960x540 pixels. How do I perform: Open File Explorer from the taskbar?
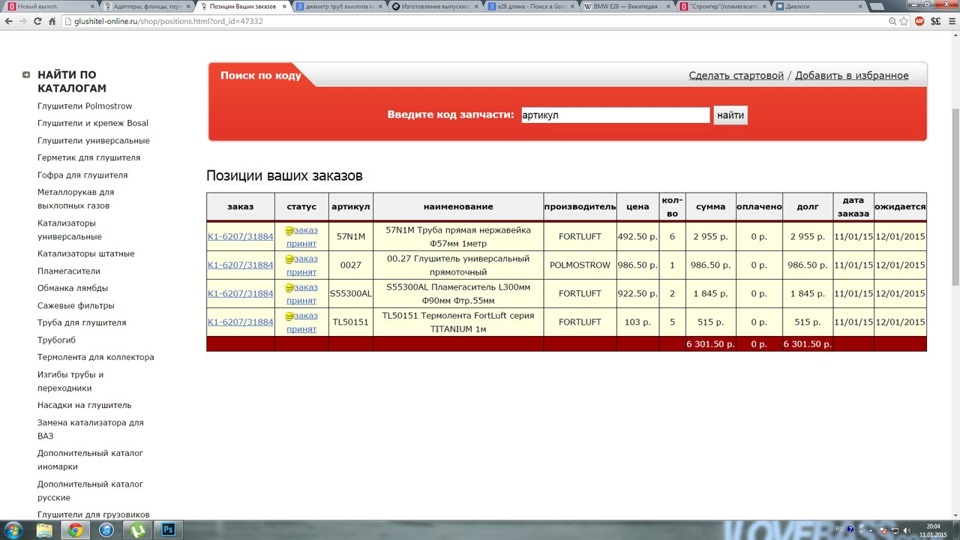(44, 530)
